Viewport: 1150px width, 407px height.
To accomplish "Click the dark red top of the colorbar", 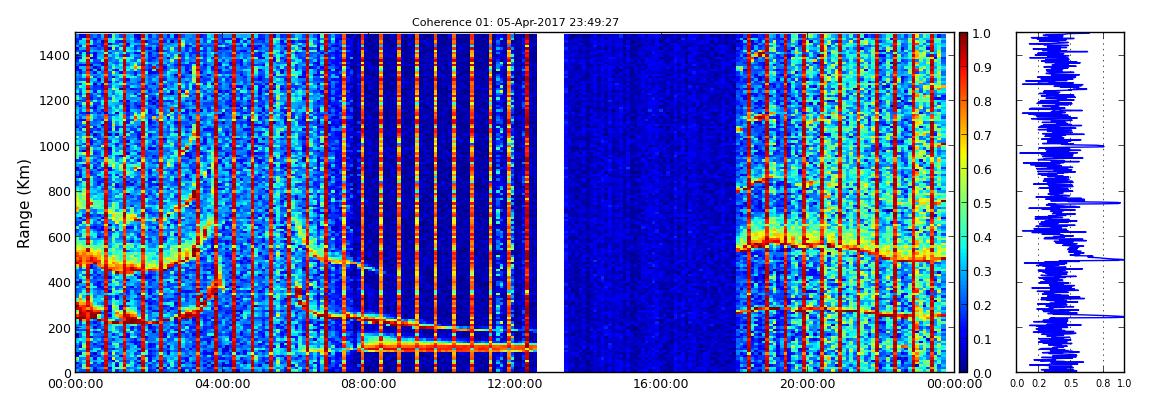I will click(963, 38).
